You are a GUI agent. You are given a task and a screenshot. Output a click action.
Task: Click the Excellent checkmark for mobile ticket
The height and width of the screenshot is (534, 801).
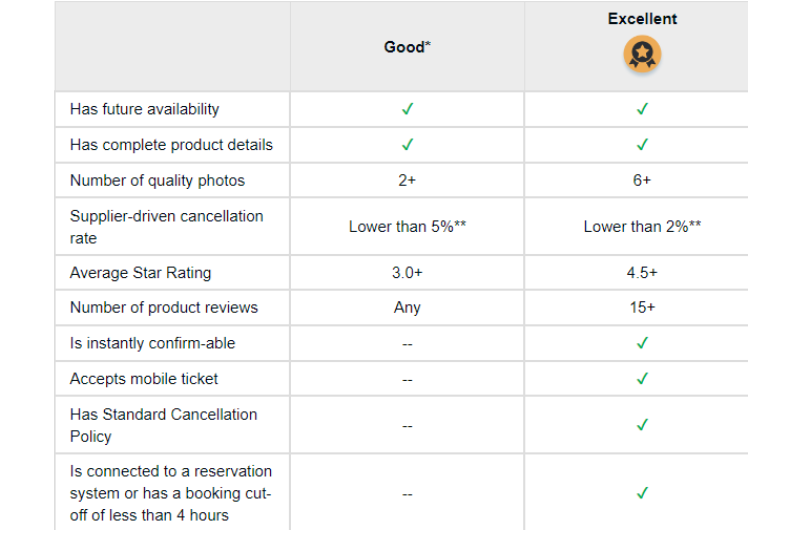coord(642,379)
